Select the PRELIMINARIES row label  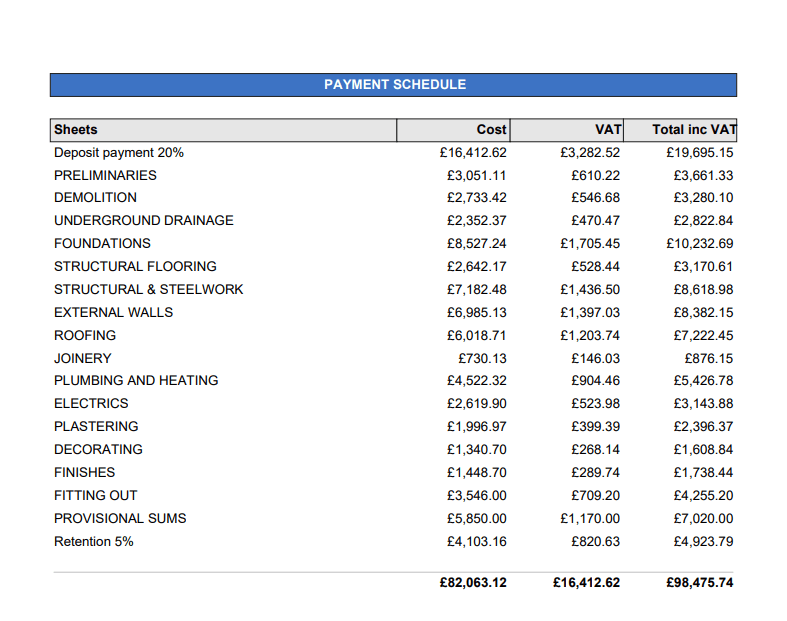click(105, 175)
